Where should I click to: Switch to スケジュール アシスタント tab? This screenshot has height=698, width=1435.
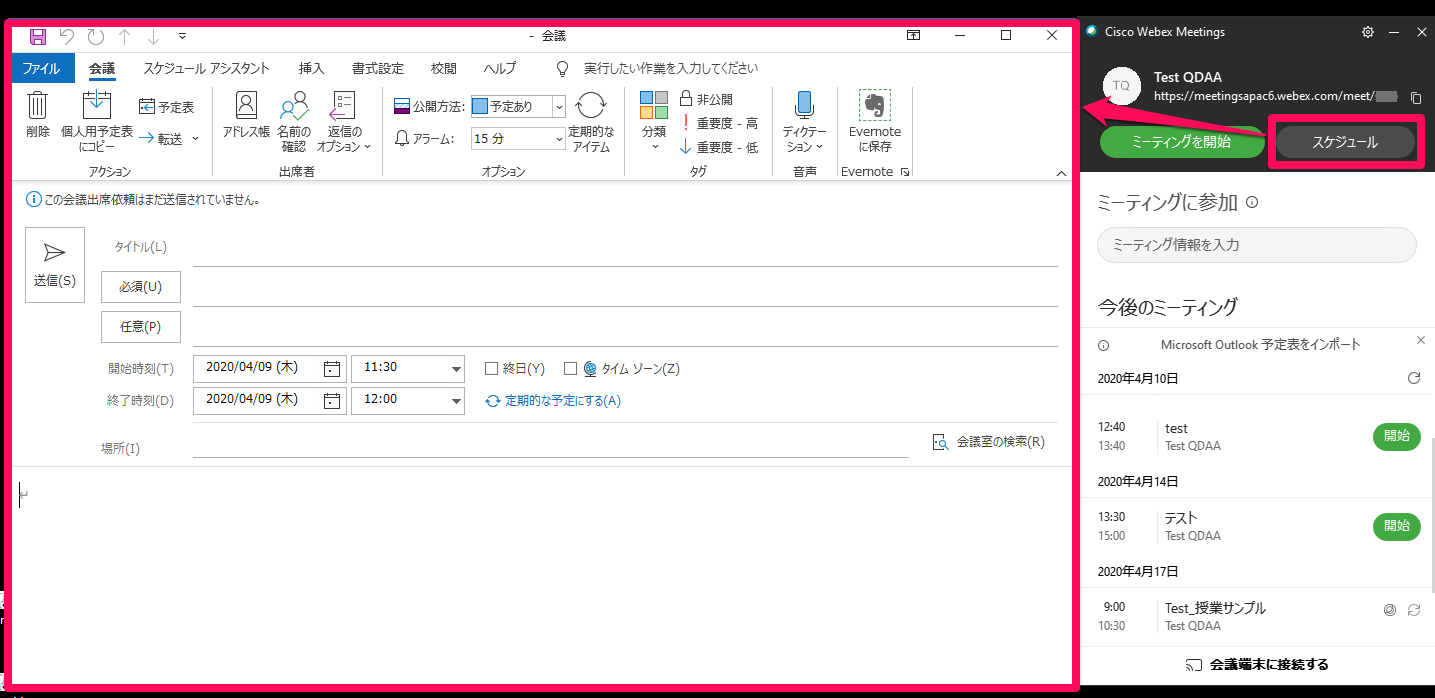click(x=206, y=69)
